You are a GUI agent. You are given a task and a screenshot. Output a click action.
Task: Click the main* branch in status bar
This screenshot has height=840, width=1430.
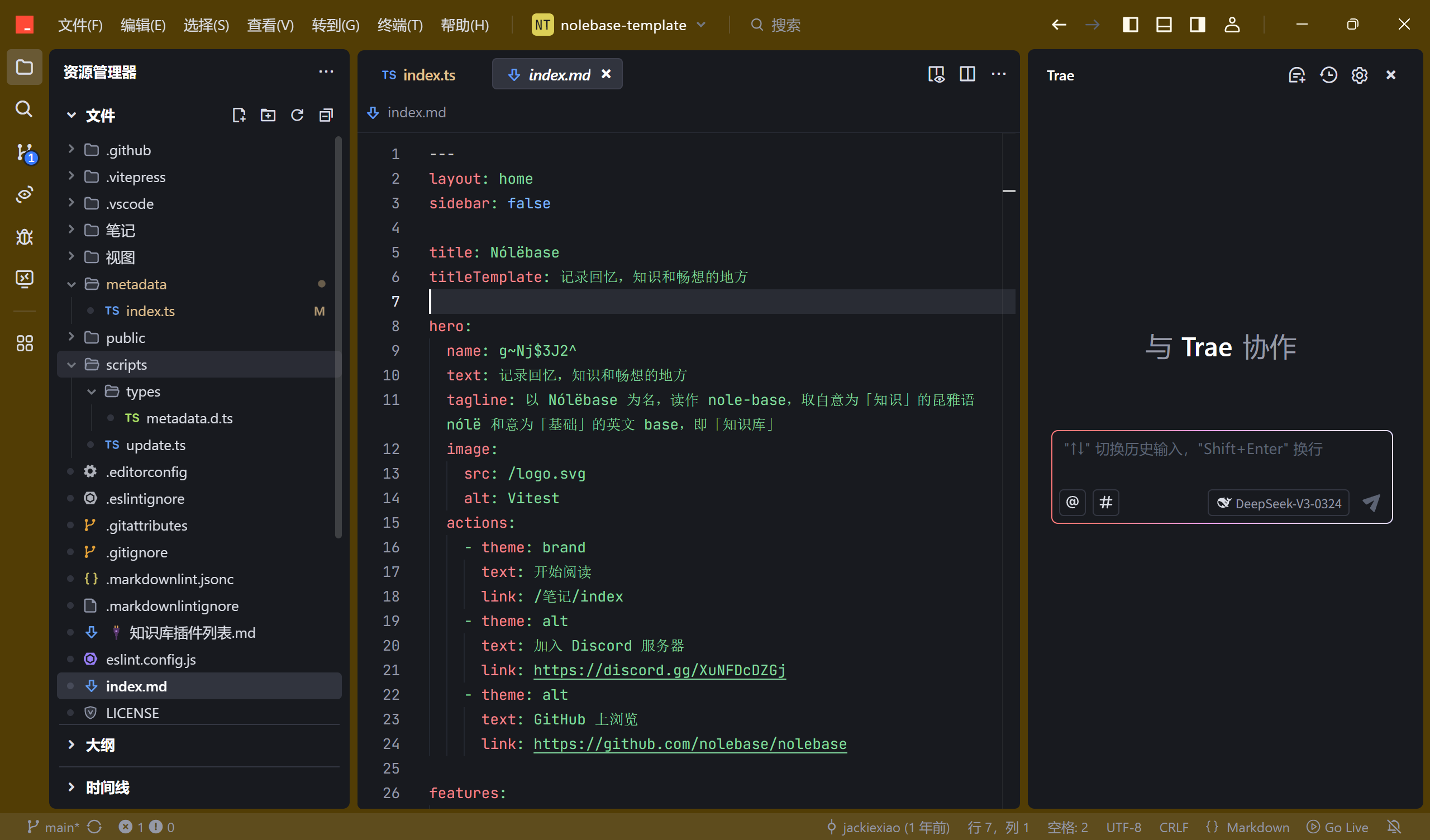(x=54, y=827)
